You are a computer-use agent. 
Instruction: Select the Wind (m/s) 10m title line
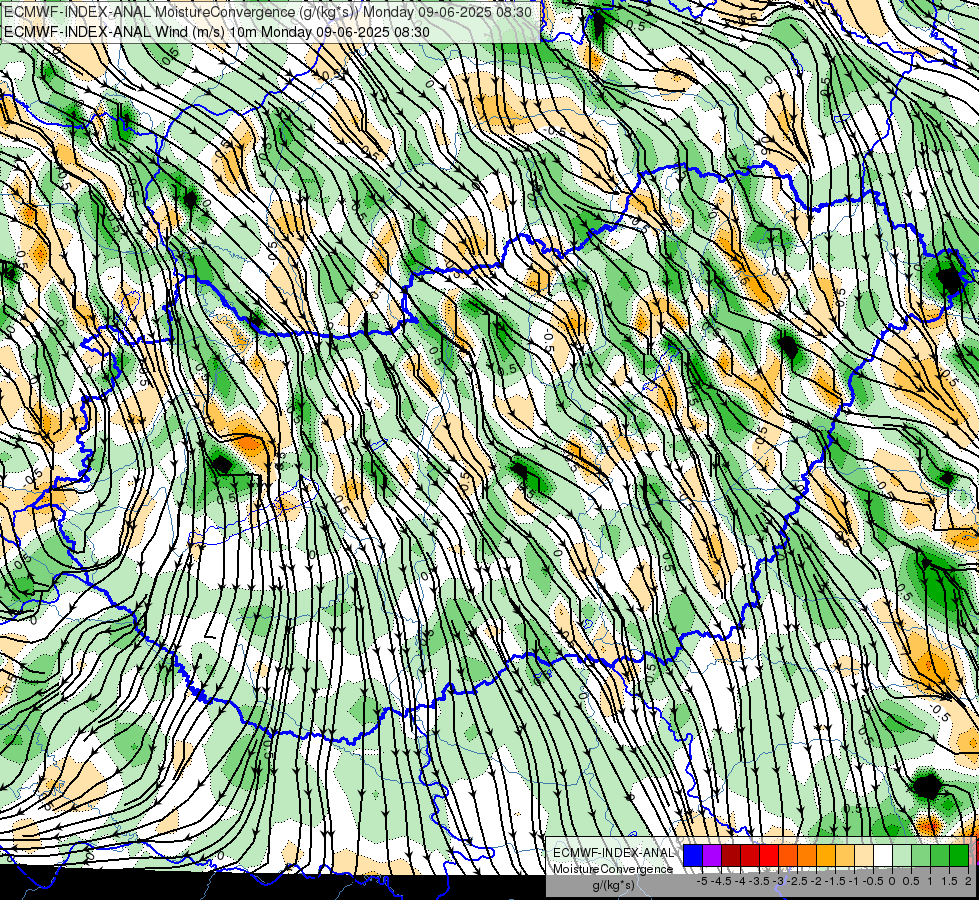217,31
